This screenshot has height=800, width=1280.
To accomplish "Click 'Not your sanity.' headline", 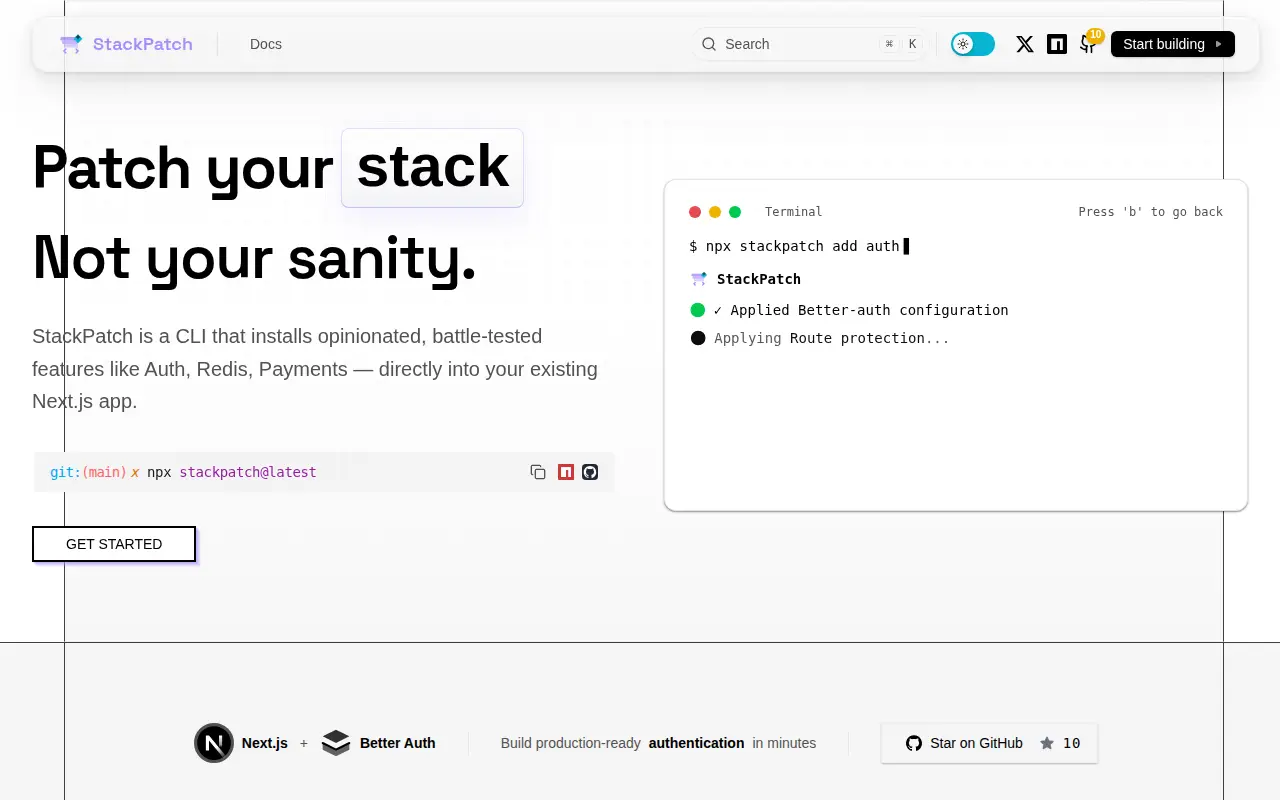I will [x=255, y=257].
